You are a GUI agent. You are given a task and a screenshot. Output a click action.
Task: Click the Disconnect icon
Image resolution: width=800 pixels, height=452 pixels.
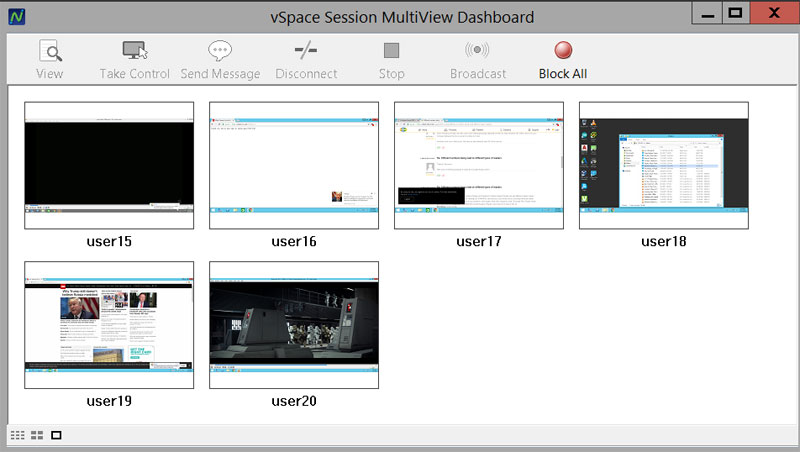[306, 50]
